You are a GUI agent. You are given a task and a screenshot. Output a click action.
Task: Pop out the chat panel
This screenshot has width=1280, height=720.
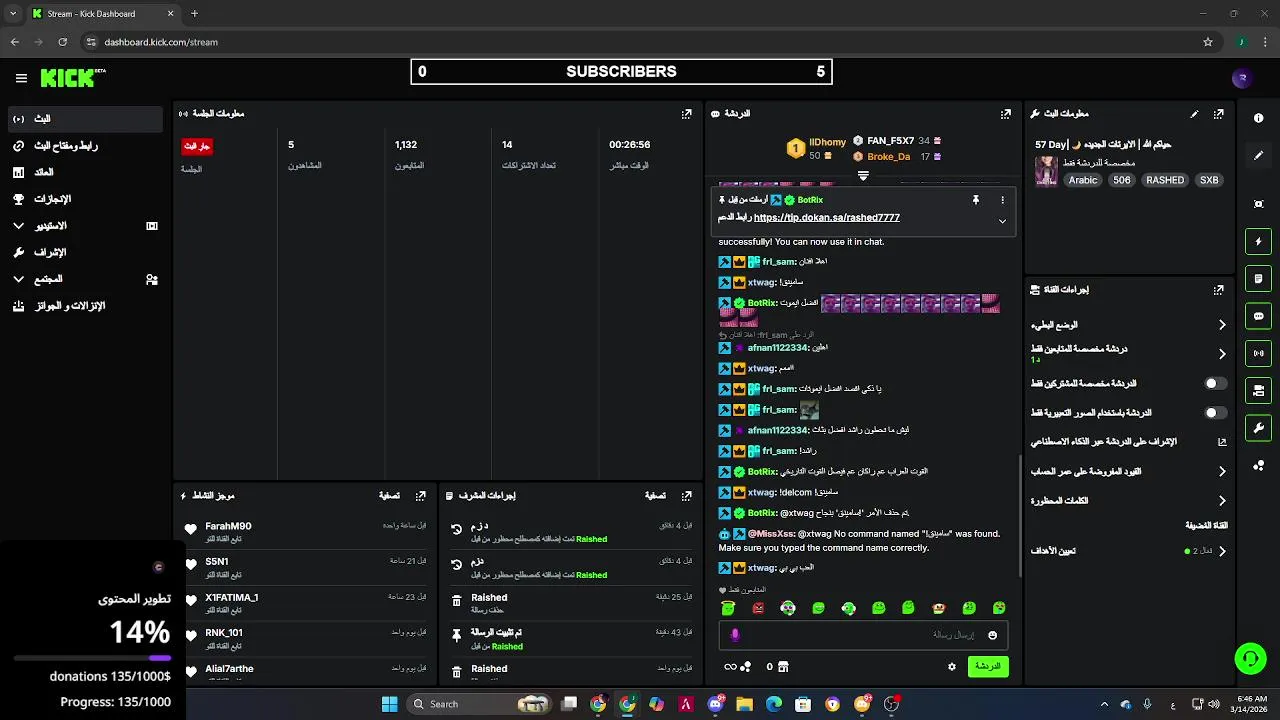point(1006,114)
